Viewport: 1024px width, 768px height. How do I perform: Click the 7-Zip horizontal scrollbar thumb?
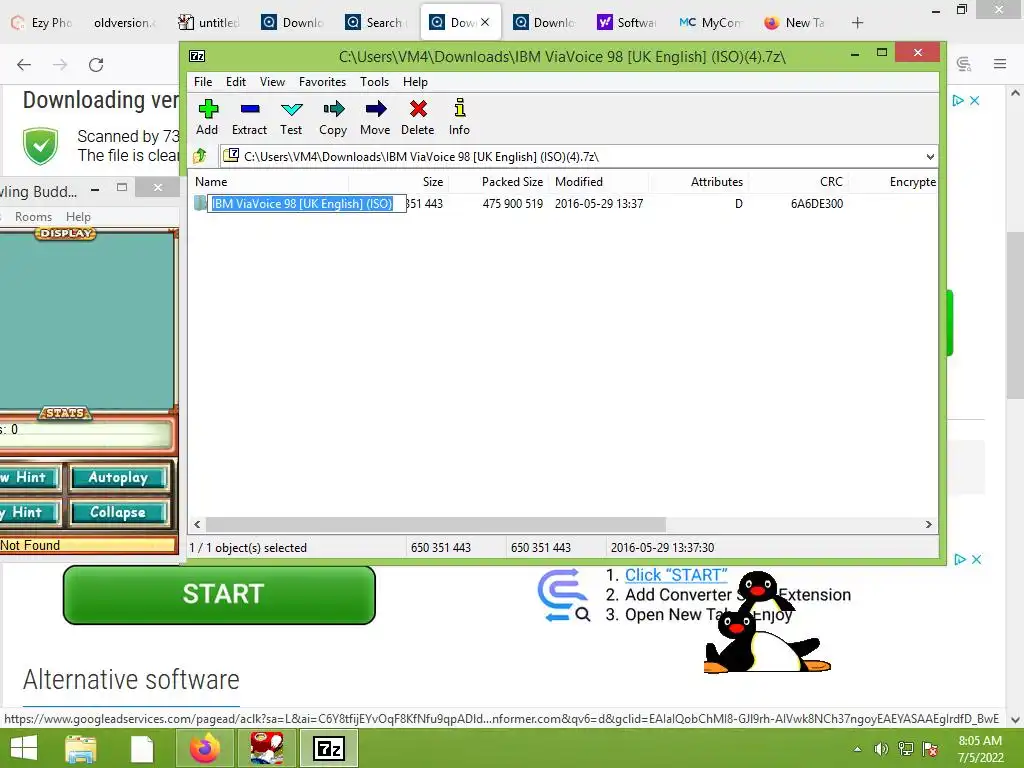tap(436, 524)
